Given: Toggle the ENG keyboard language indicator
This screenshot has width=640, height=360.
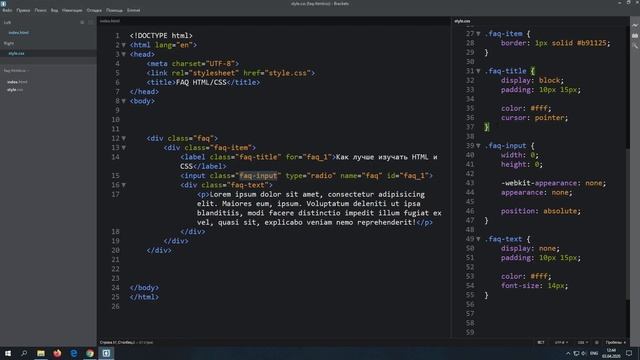Looking at the screenshot, I should [594, 353].
